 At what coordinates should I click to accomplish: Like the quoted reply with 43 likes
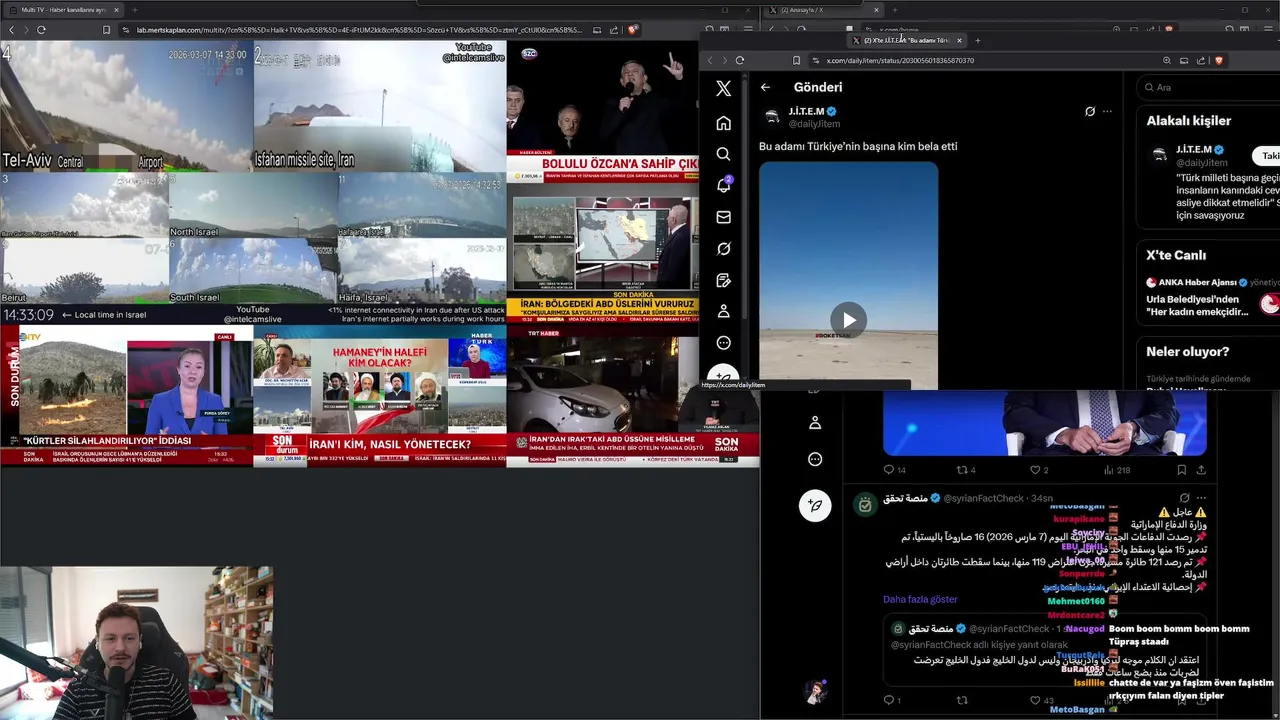coord(1036,700)
